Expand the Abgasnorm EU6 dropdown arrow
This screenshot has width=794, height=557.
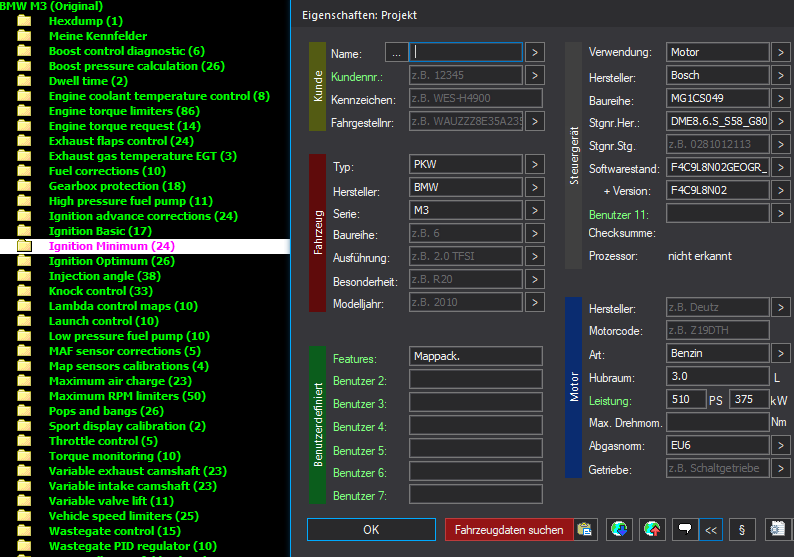[781, 445]
